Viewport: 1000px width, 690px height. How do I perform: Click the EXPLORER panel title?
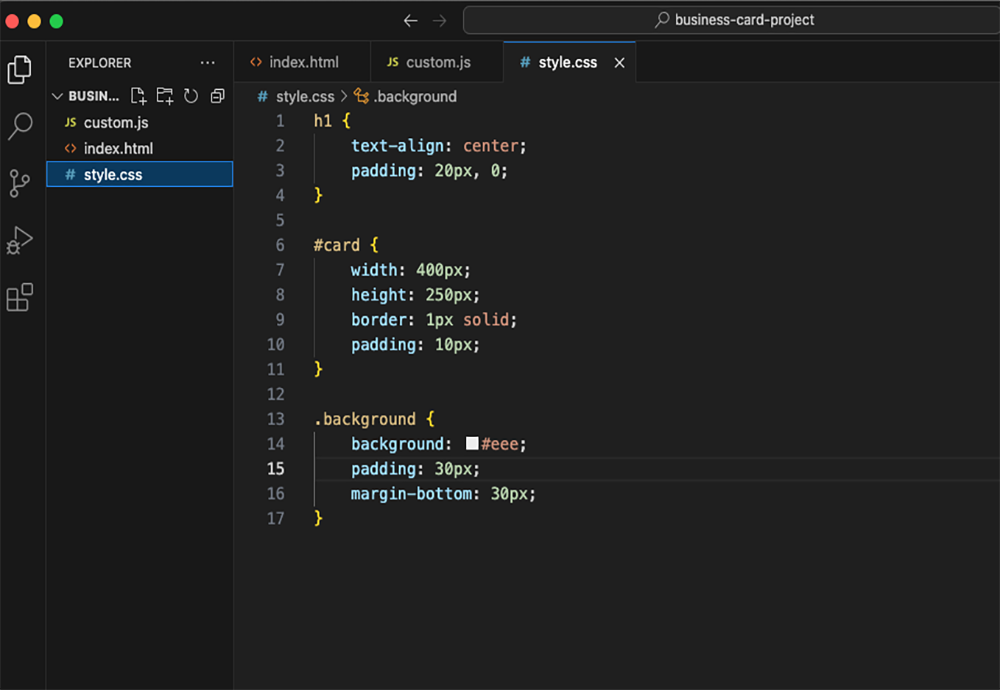coord(99,62)
